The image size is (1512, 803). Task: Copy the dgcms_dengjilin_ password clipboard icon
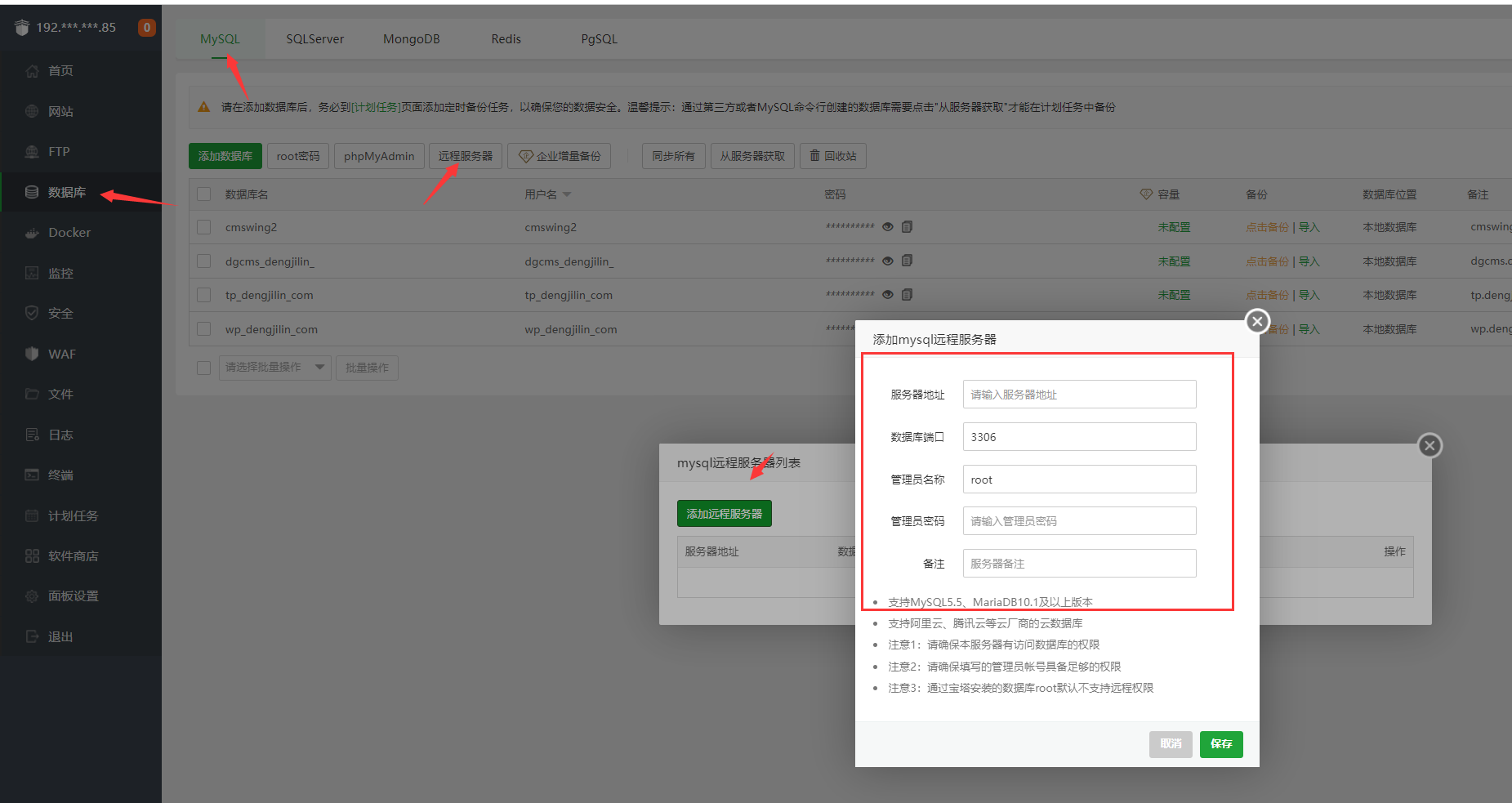coord(907,261)
